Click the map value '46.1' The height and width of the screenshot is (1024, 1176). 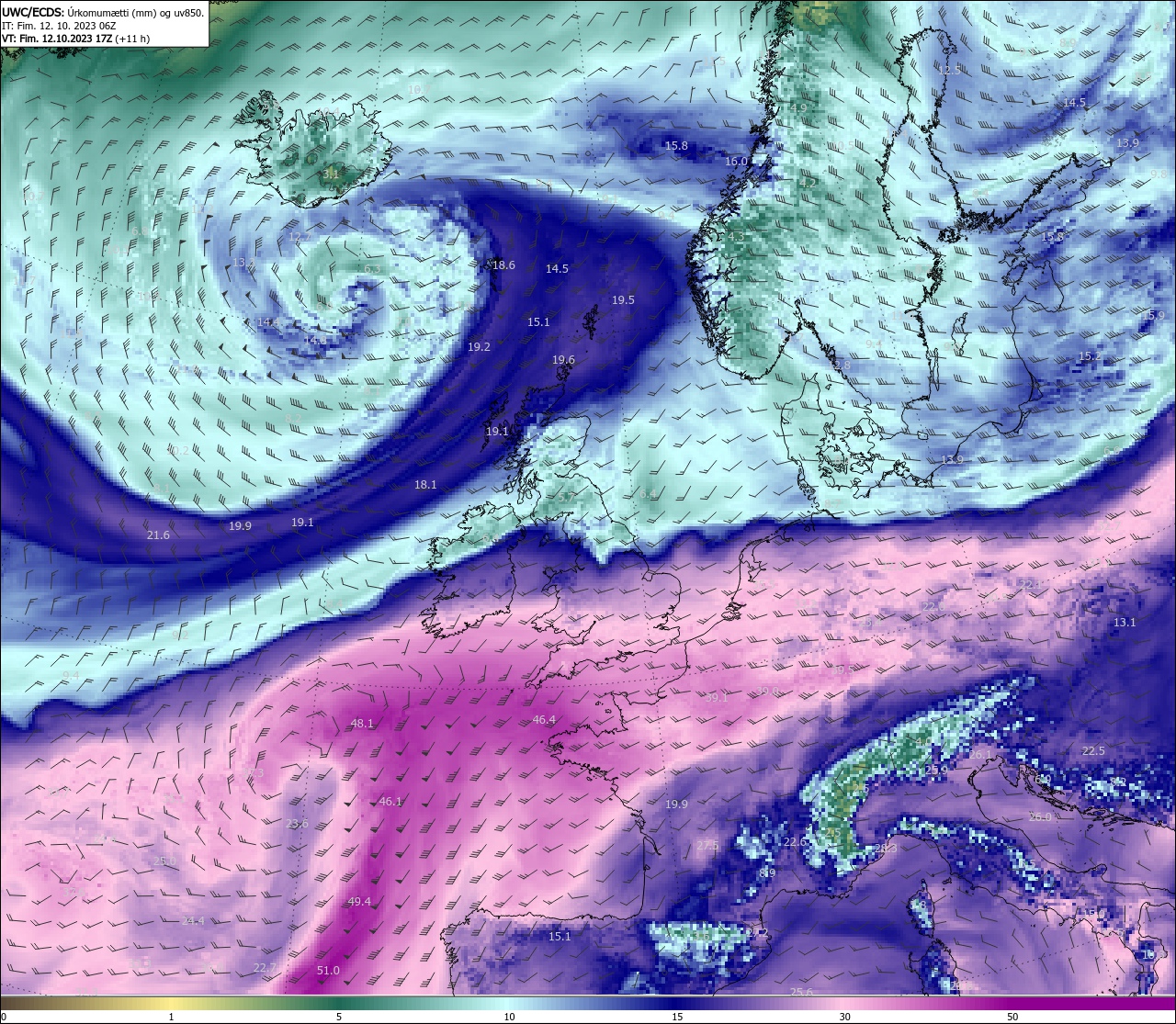390,802
